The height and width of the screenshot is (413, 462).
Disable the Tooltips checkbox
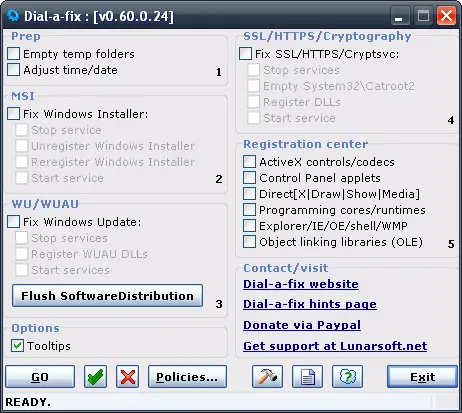(17, 346)
